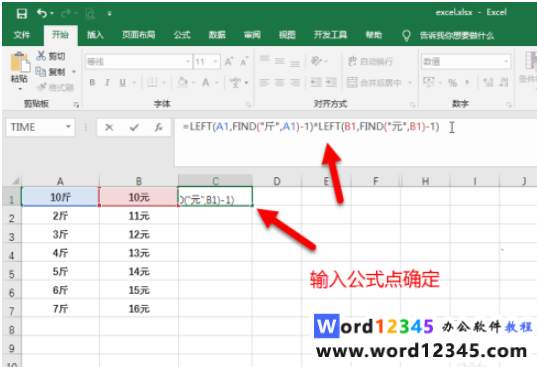Confirm the formula with checkmark button
Image resolution: width=537 pixels, height=367 pixels.
(134, 128)
